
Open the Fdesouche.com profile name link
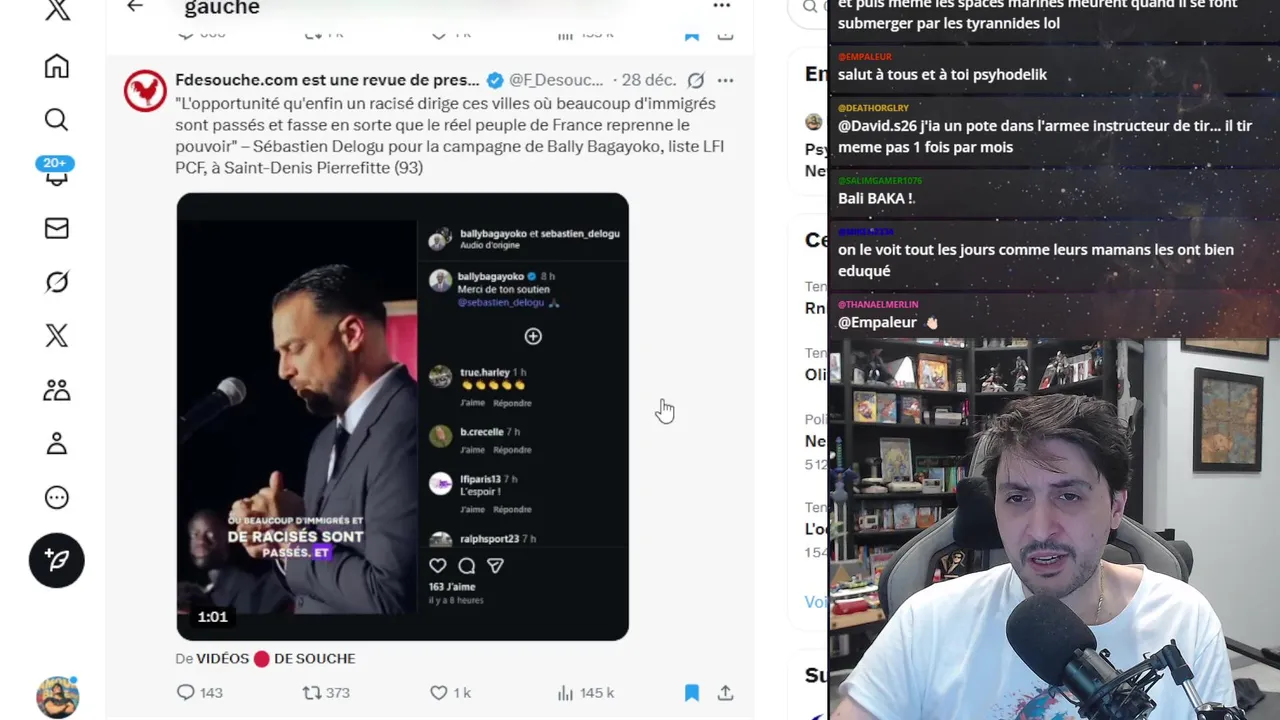[327, 80]
